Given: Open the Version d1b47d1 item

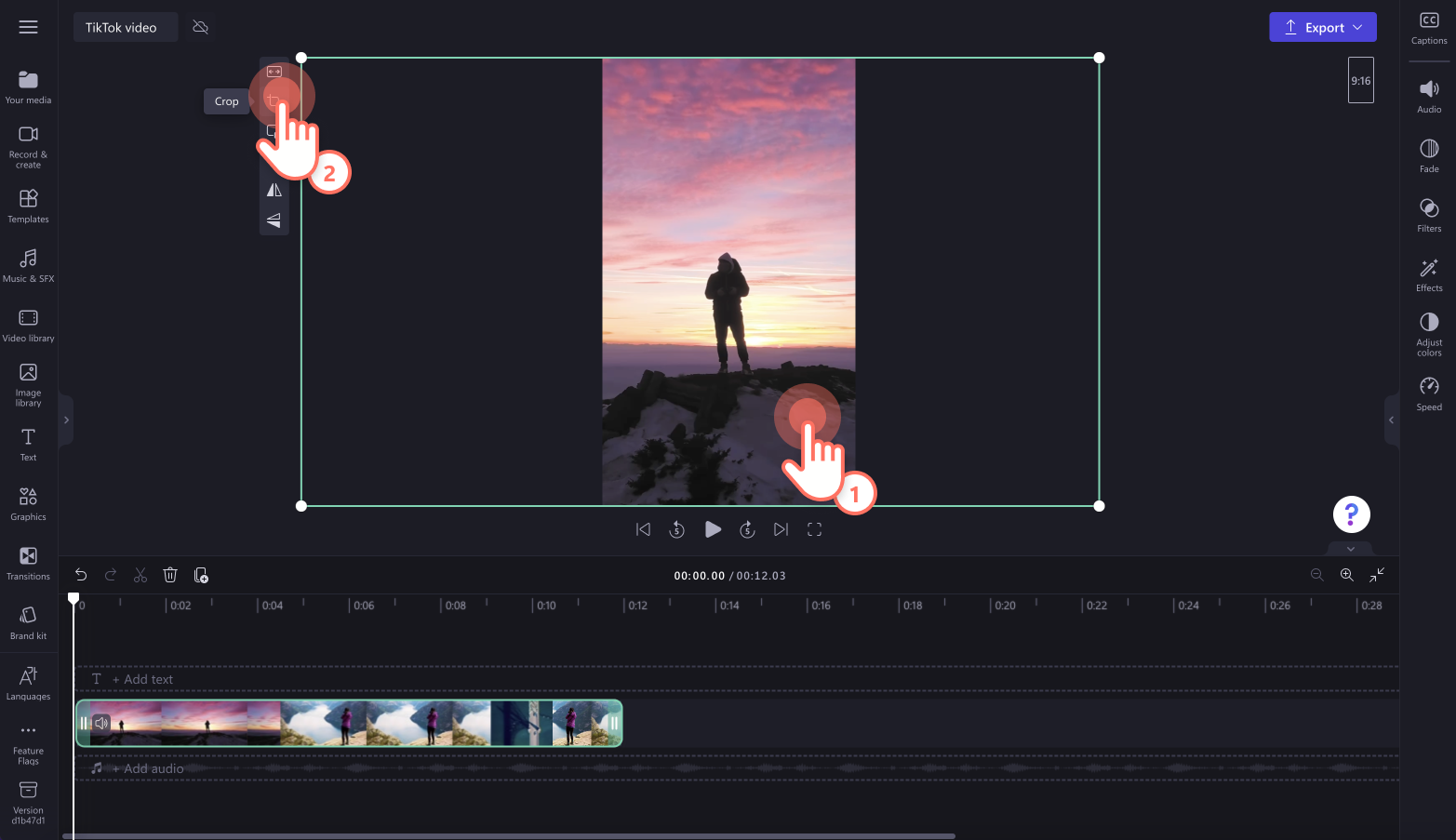Looking at the screenshot, I should coord(28,804).
